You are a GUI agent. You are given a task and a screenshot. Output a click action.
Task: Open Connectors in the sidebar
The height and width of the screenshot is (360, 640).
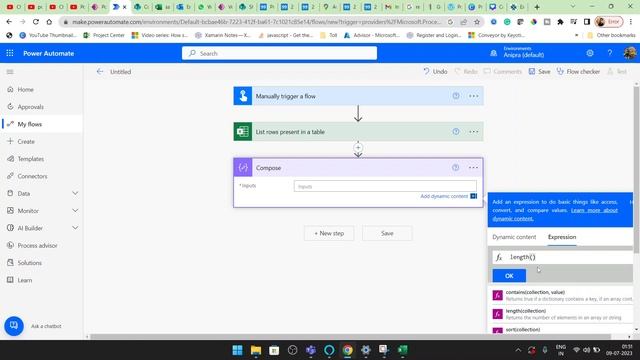tap(32, 176)
